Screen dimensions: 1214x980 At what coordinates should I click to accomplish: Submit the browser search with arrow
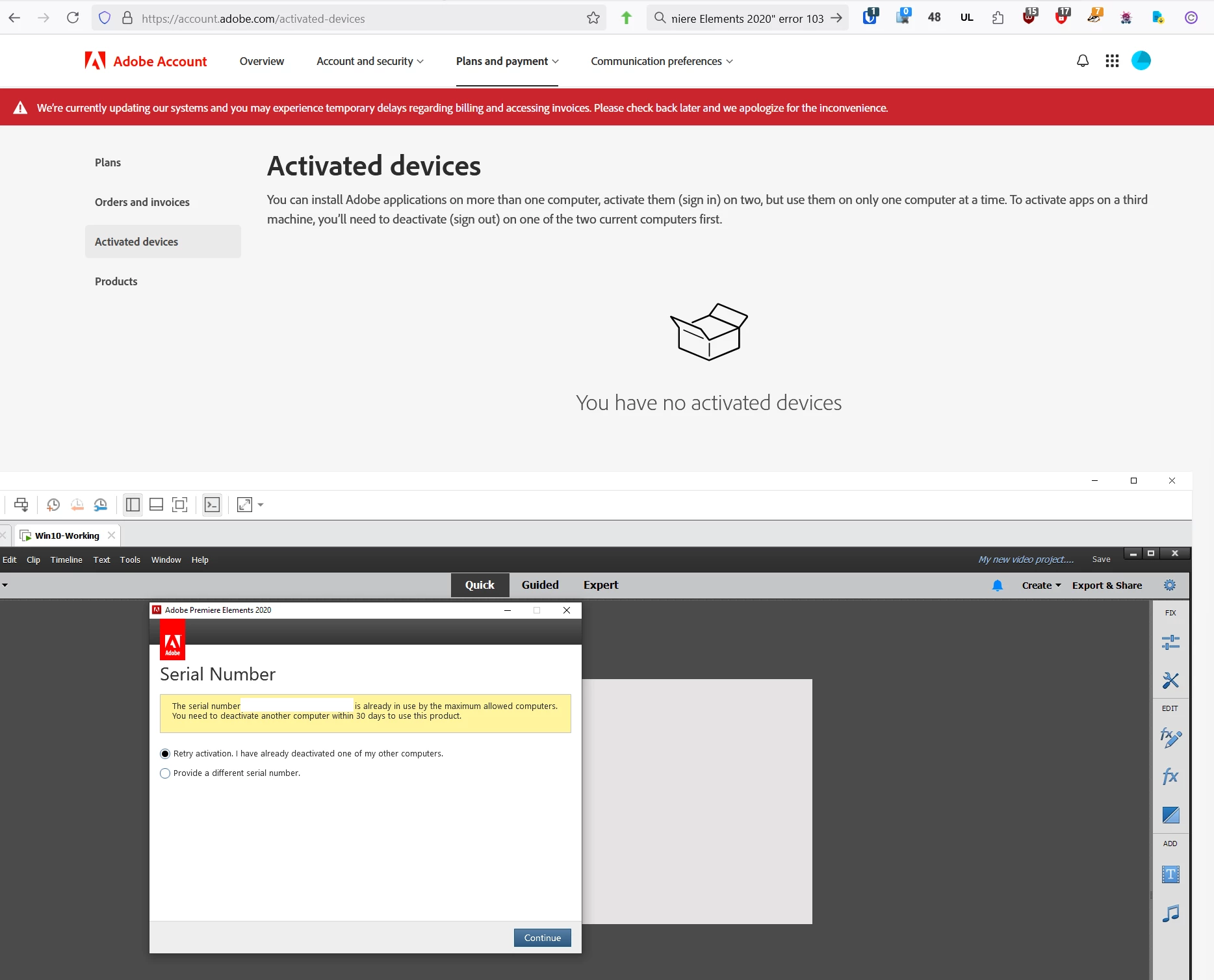(836, 18)
